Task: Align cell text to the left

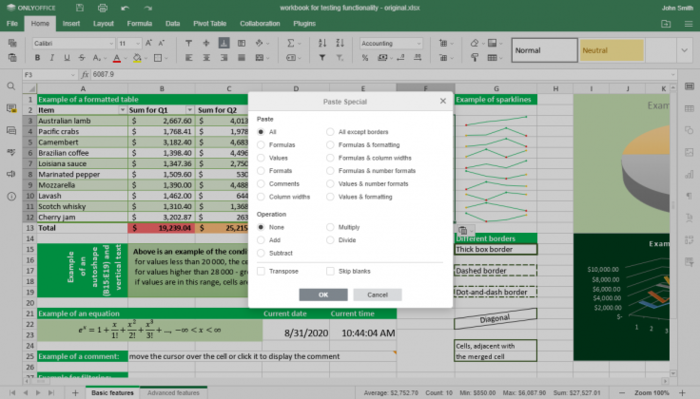Action: 189,58
